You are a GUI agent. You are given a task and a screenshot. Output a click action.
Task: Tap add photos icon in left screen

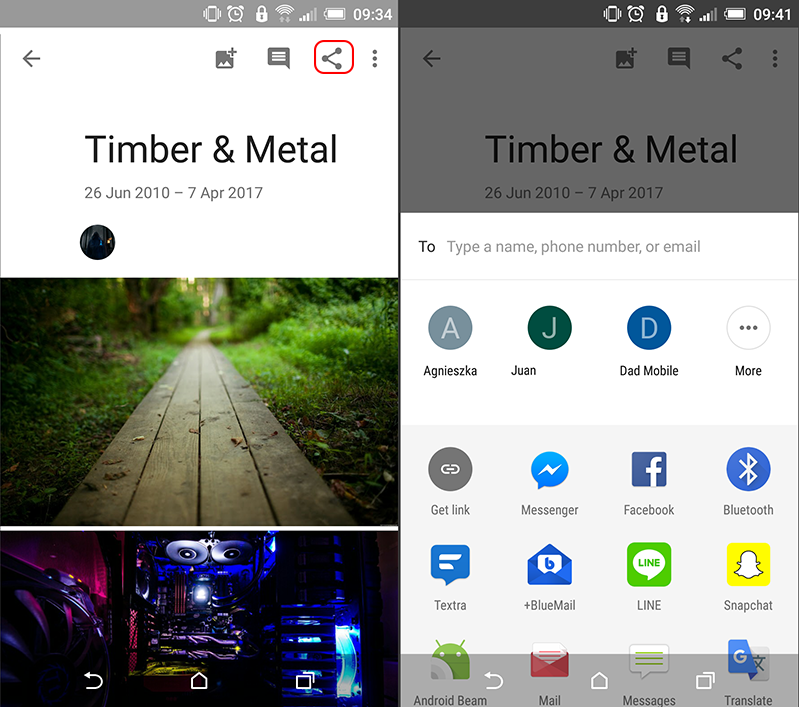tap(226, 58)
